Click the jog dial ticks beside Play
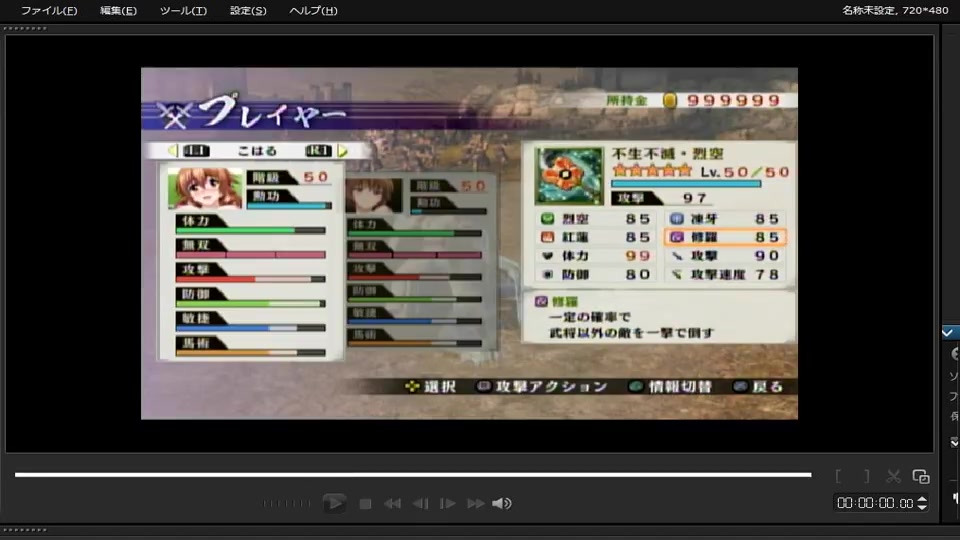This screenshot has width=960, height=540. [286, 504]
